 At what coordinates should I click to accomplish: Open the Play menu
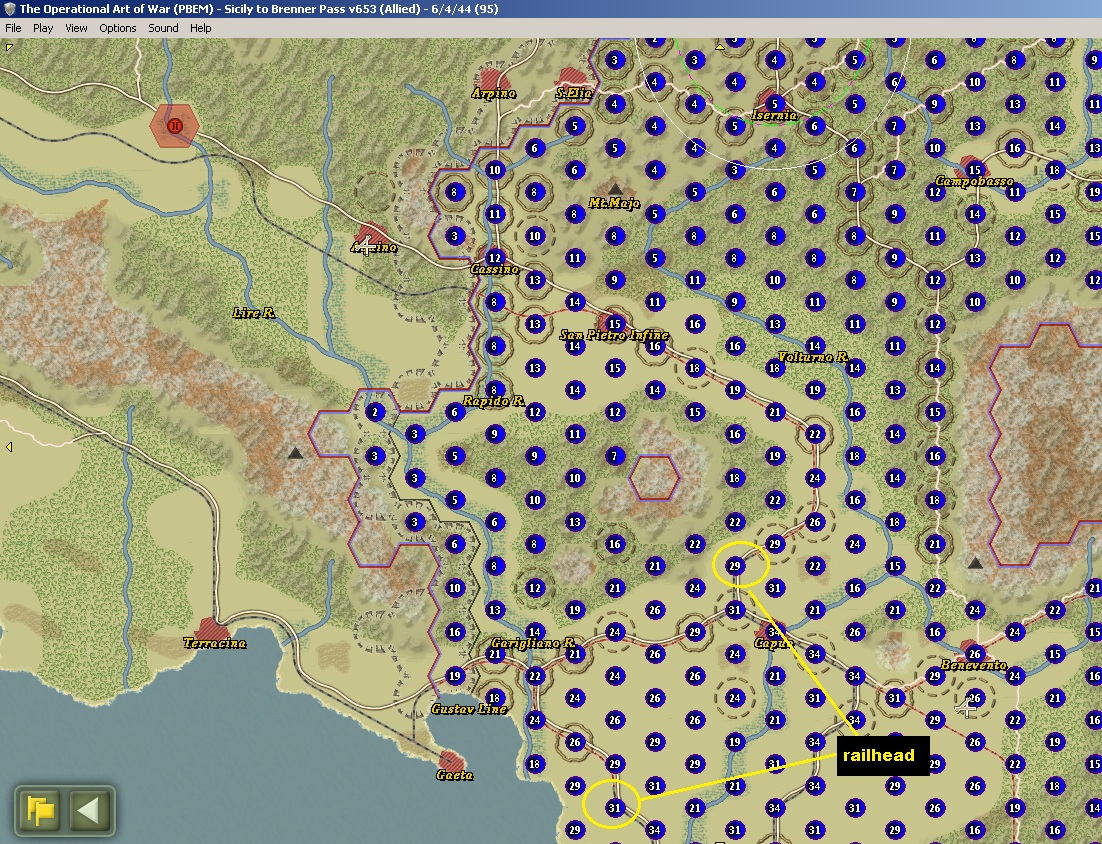click(x=43, y=28)
